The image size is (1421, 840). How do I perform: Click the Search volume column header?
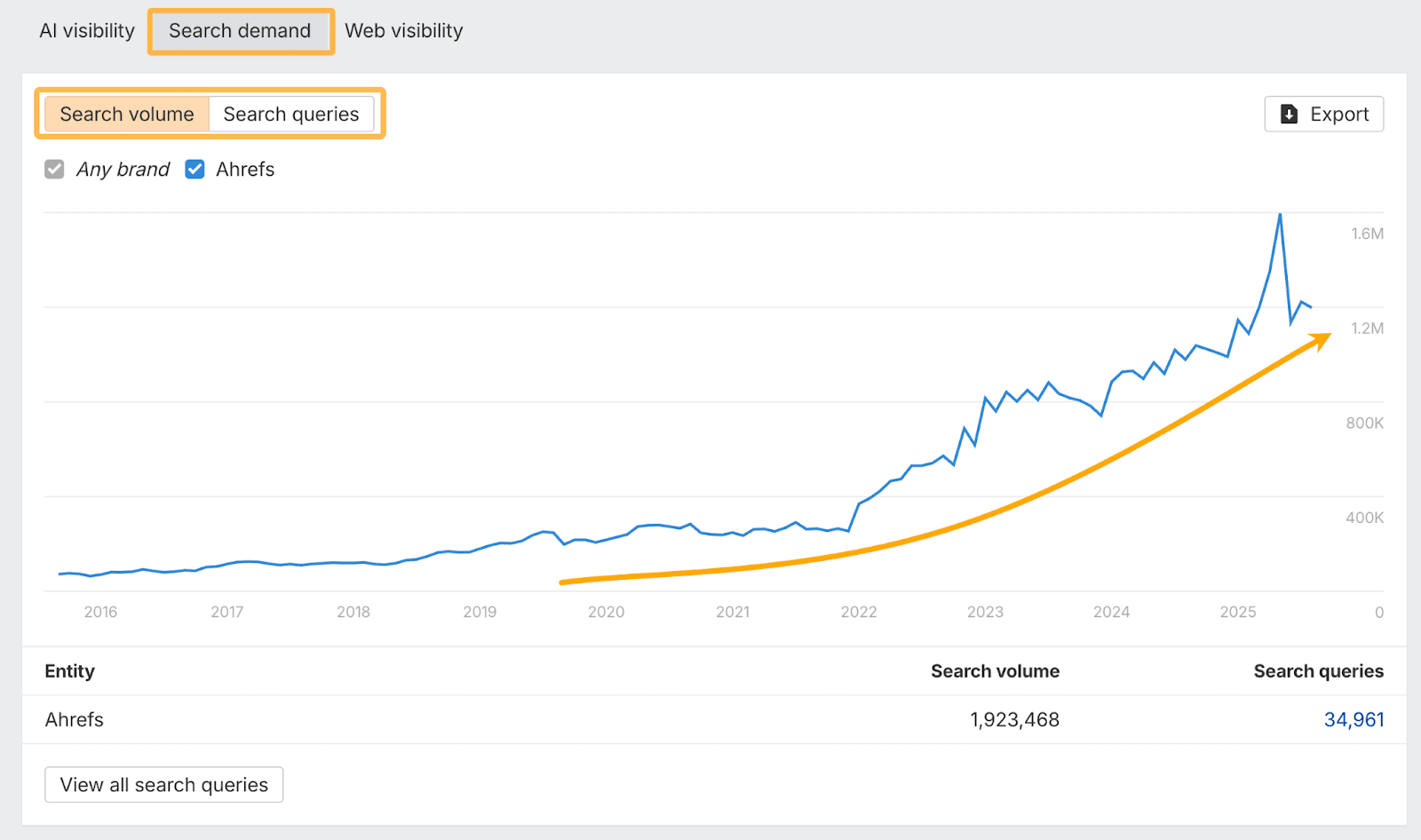[995, 670]
